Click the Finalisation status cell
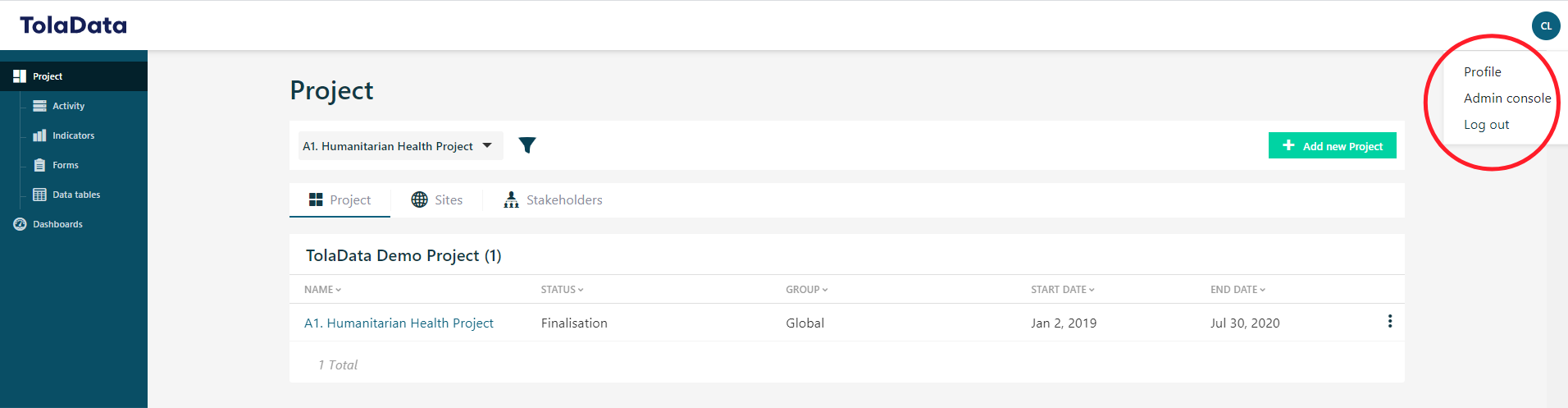The width and height of the screenshot is (1568, 408). [x=574, y=323]
